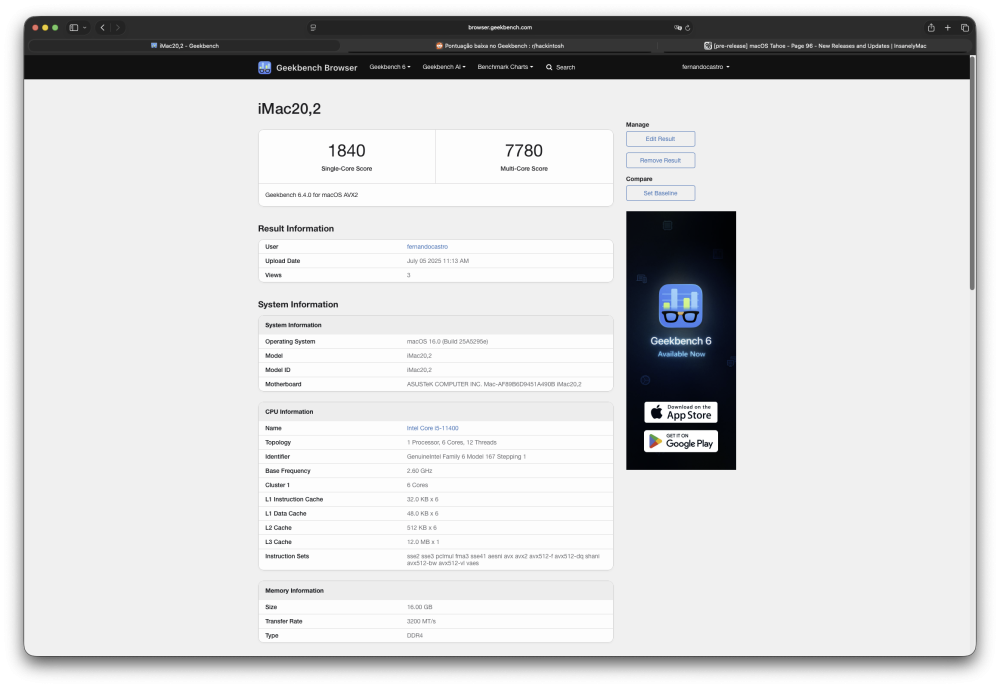The width and height of the screenshot is (1000, 688).
Task: Open the Intel Core i5-11400 link
Action: click(x=432, y=428)
